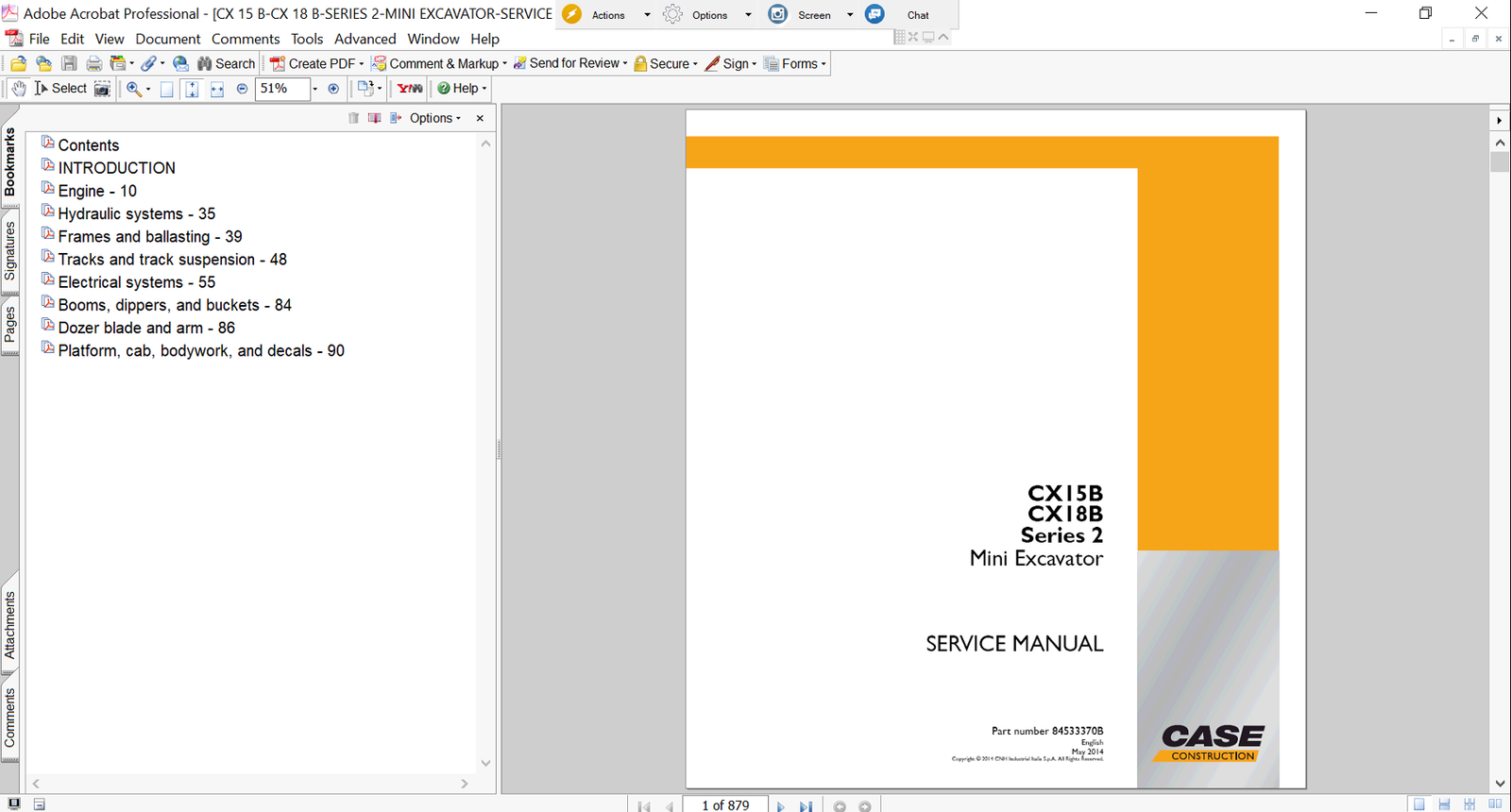This screenshot has height=812, width=1511.
Task: Click the Save disk icon
Action: tap(69, 64)
